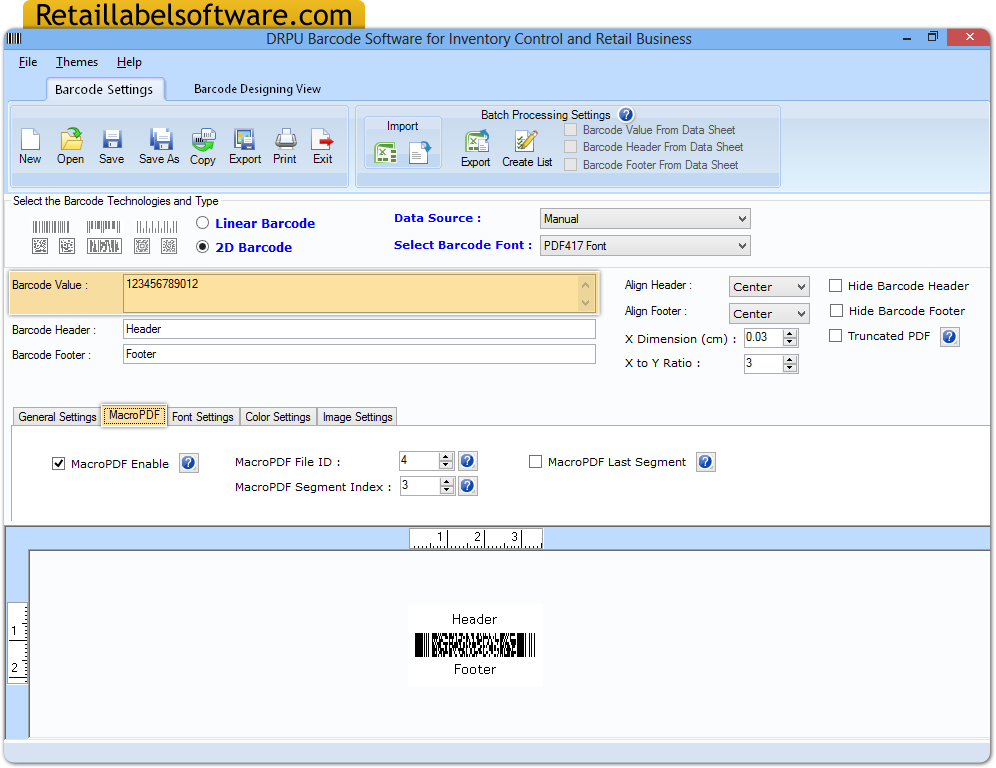996x768 pixels.
Task: Create a new barcode file
Action: pyautogui.click(x=30, y=146)
